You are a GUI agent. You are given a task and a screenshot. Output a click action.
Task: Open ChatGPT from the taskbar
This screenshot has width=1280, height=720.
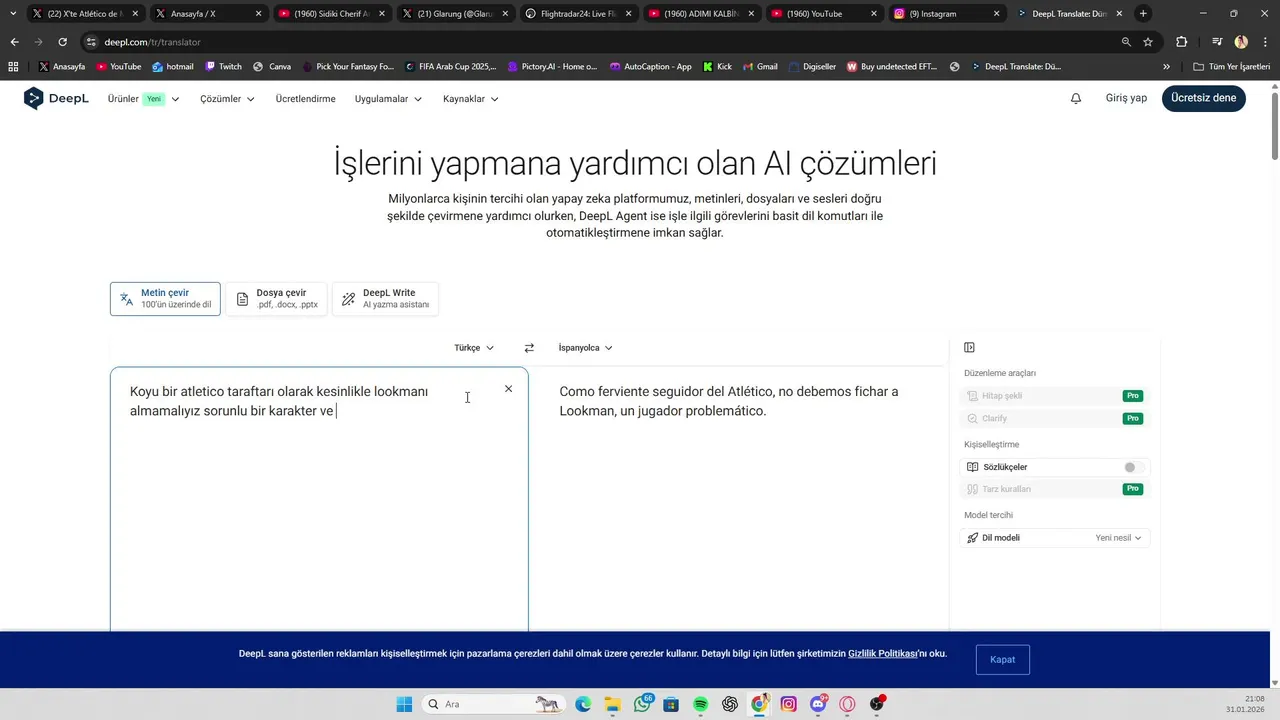730,704
